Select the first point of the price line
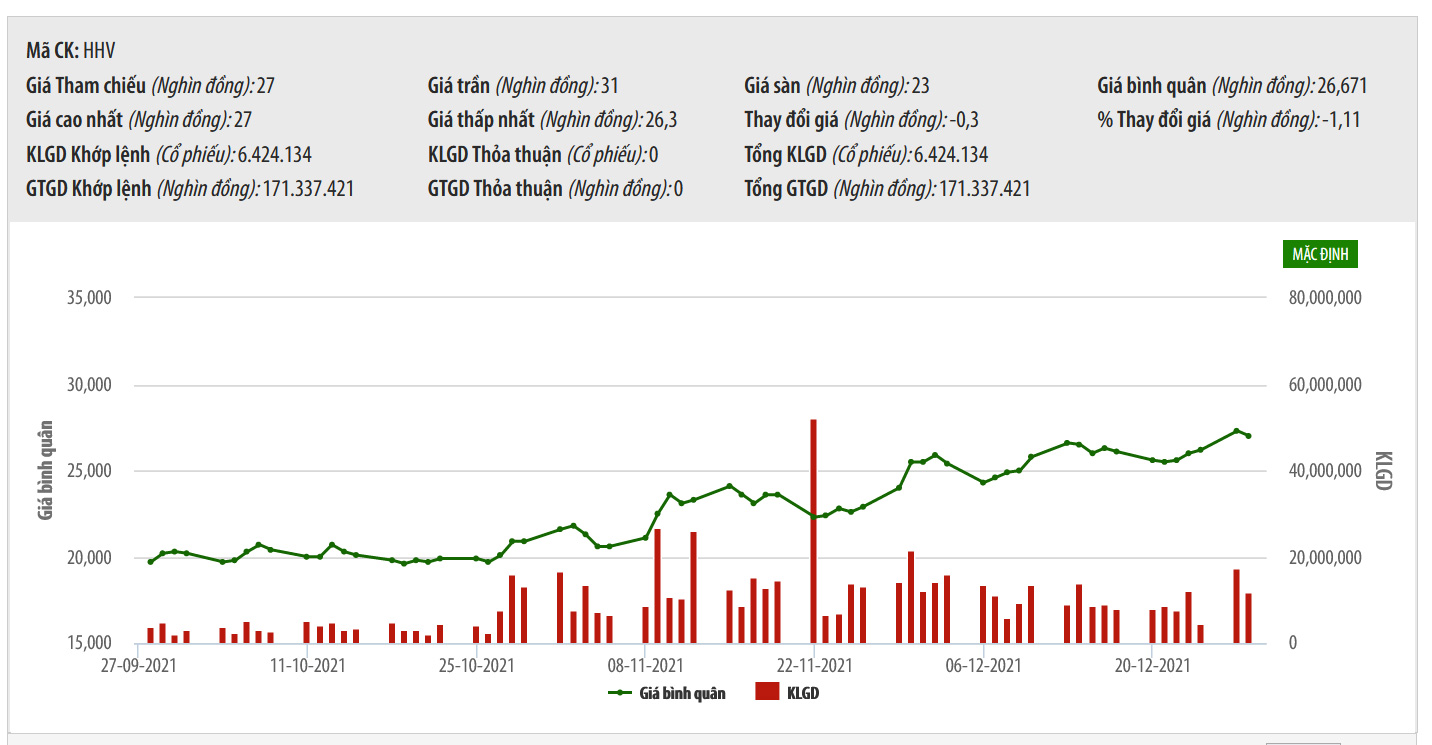Screen dimensions: 1432x745 [x=151, y=562]
